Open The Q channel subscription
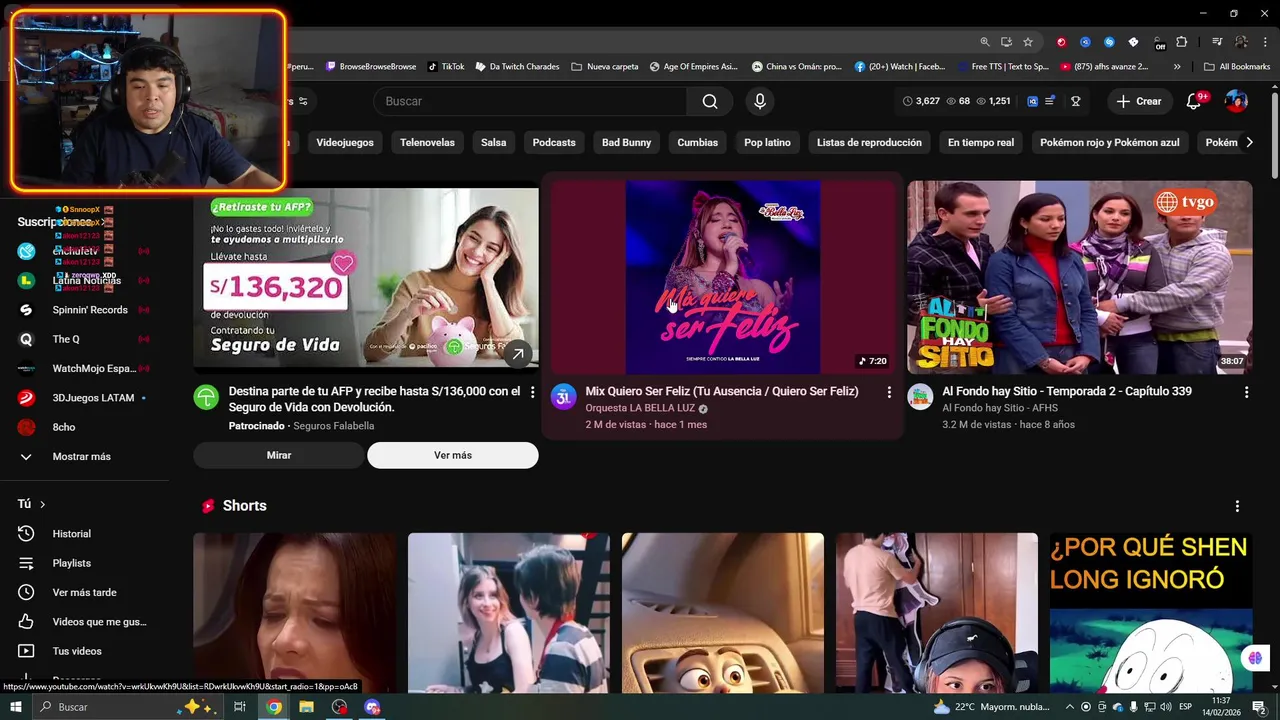This screenshot has height=720, width=1280. tap(66, 339)
